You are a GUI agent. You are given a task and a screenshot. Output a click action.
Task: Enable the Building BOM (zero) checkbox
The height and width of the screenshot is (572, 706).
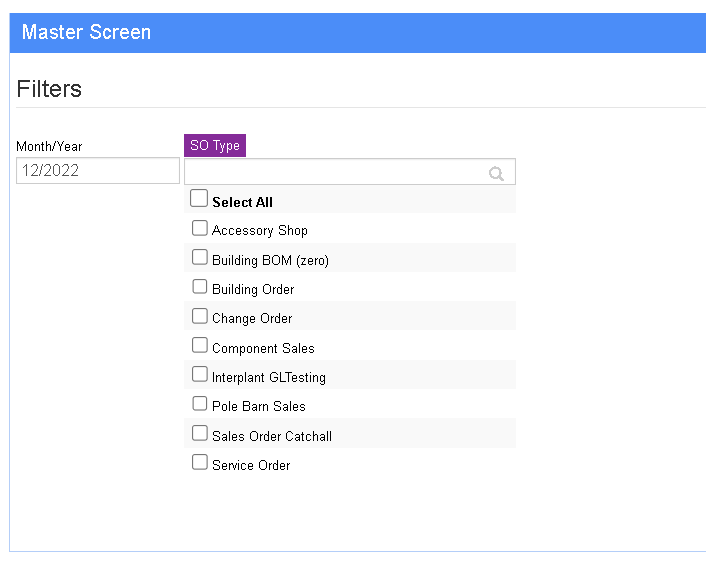[x=199, y=257]
